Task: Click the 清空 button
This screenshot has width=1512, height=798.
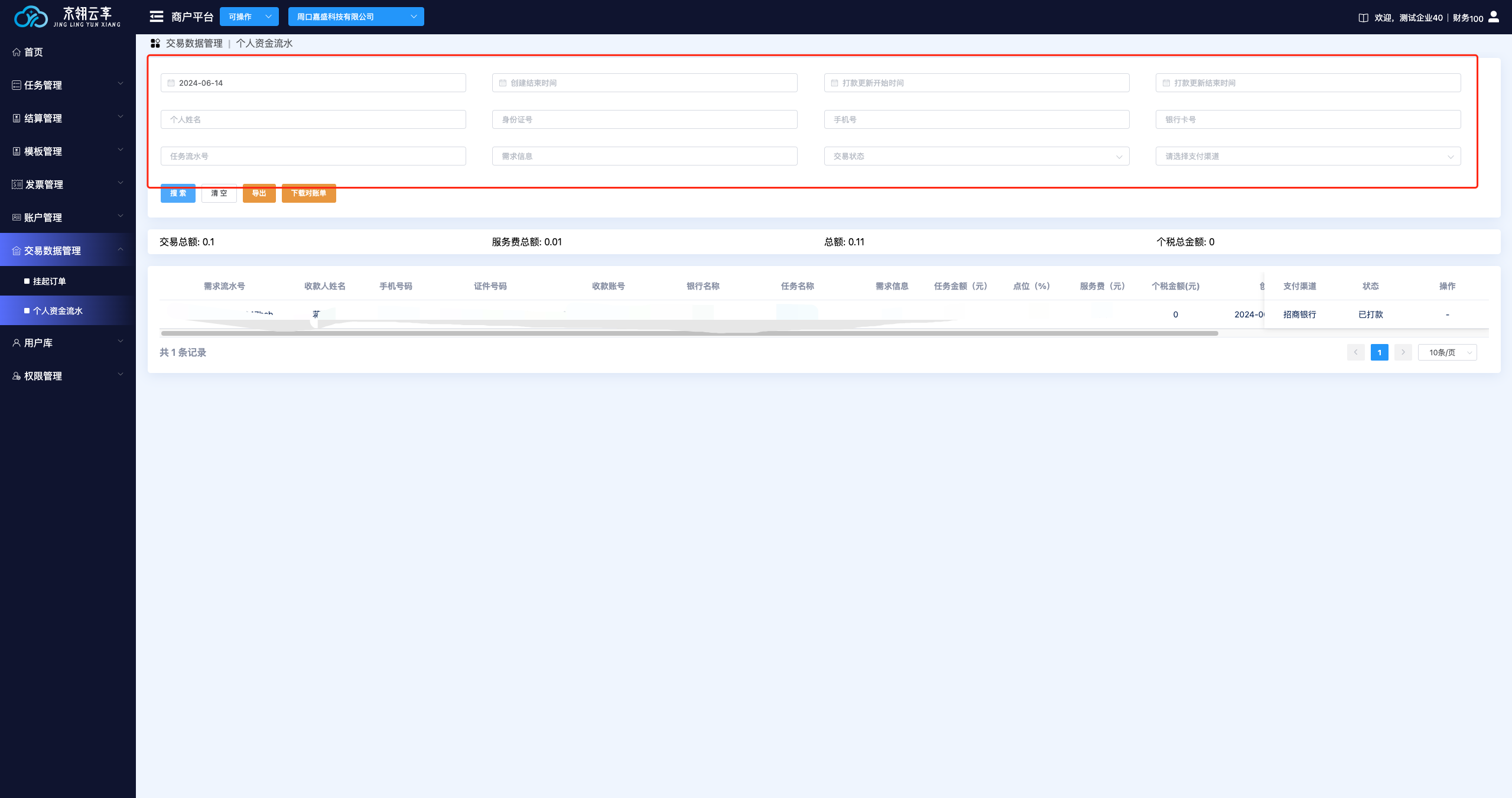Action: coord(219,193)
